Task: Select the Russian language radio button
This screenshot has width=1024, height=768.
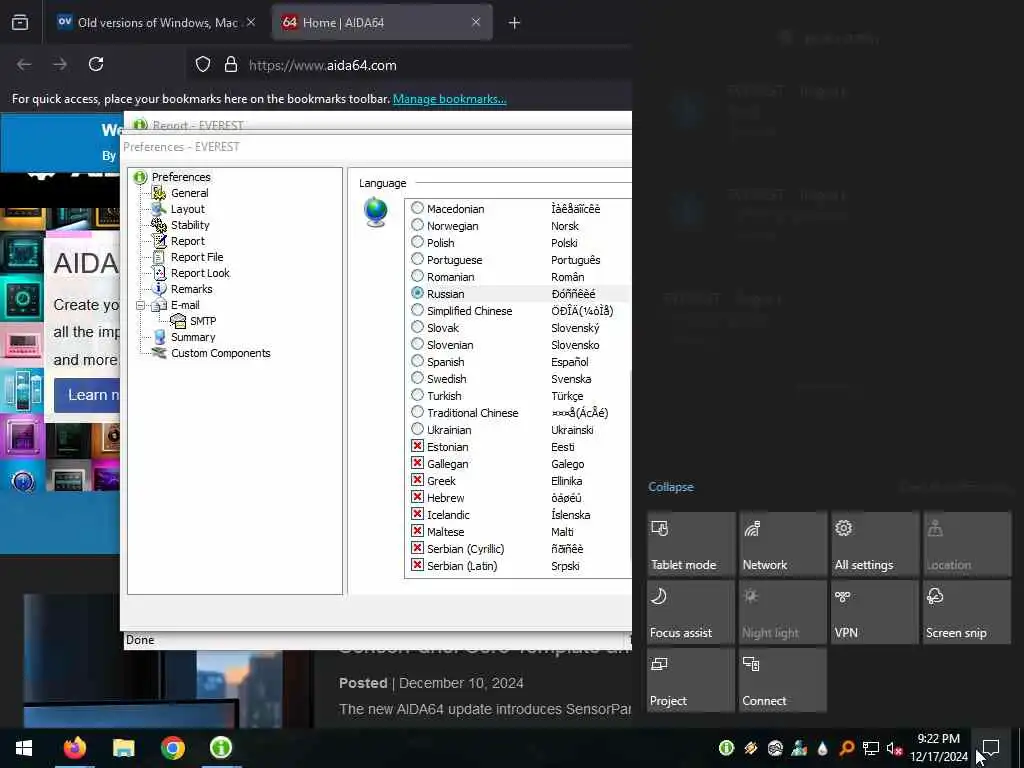Action: (417, 293)
